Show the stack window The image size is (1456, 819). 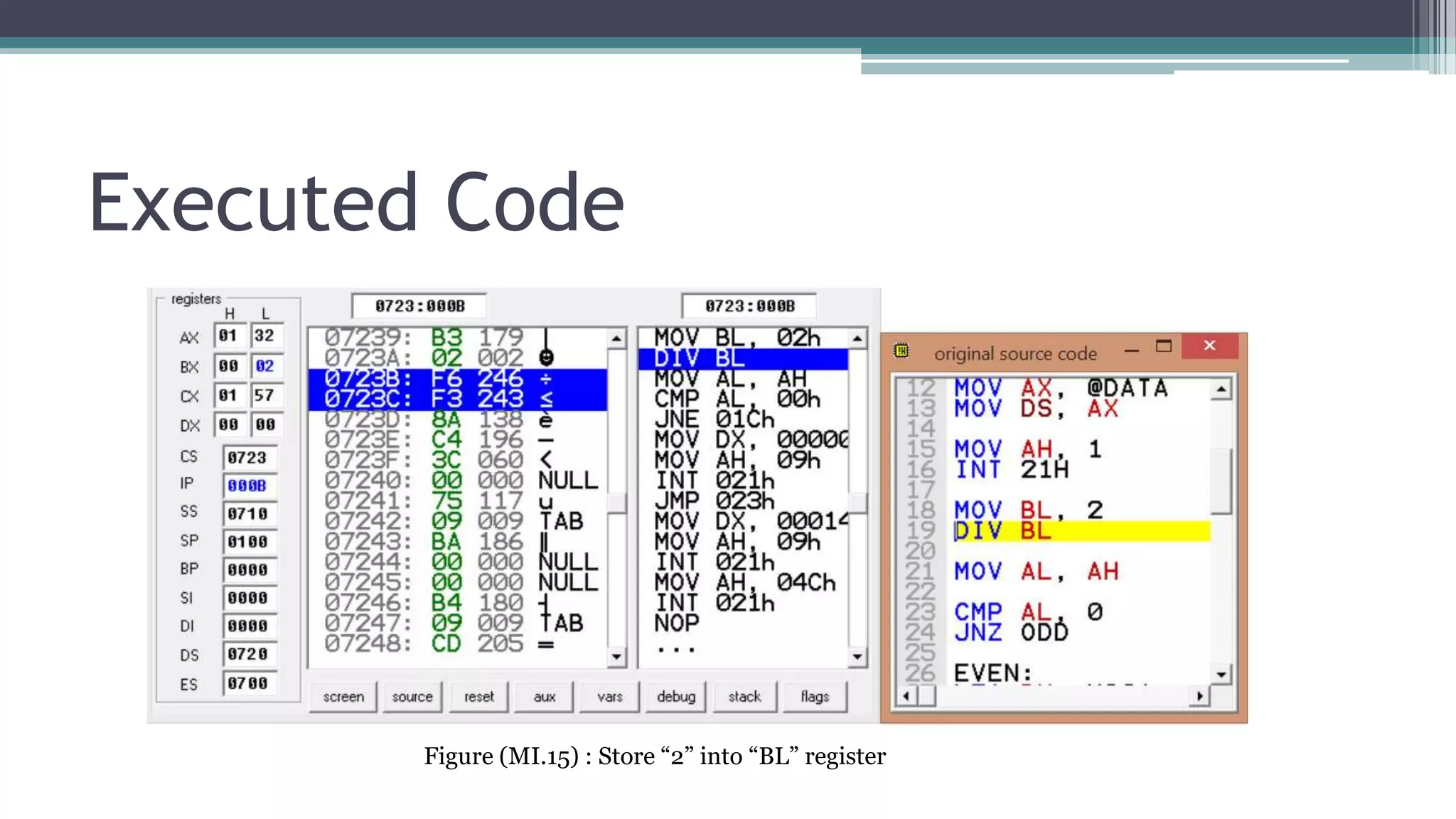(x=744, y=697)
